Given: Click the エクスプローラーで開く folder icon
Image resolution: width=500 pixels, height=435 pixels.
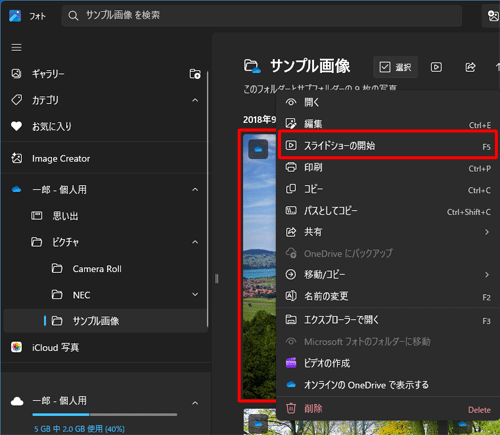Looking at the screenshot, I should pyautogui.click(x=291, y=319).
